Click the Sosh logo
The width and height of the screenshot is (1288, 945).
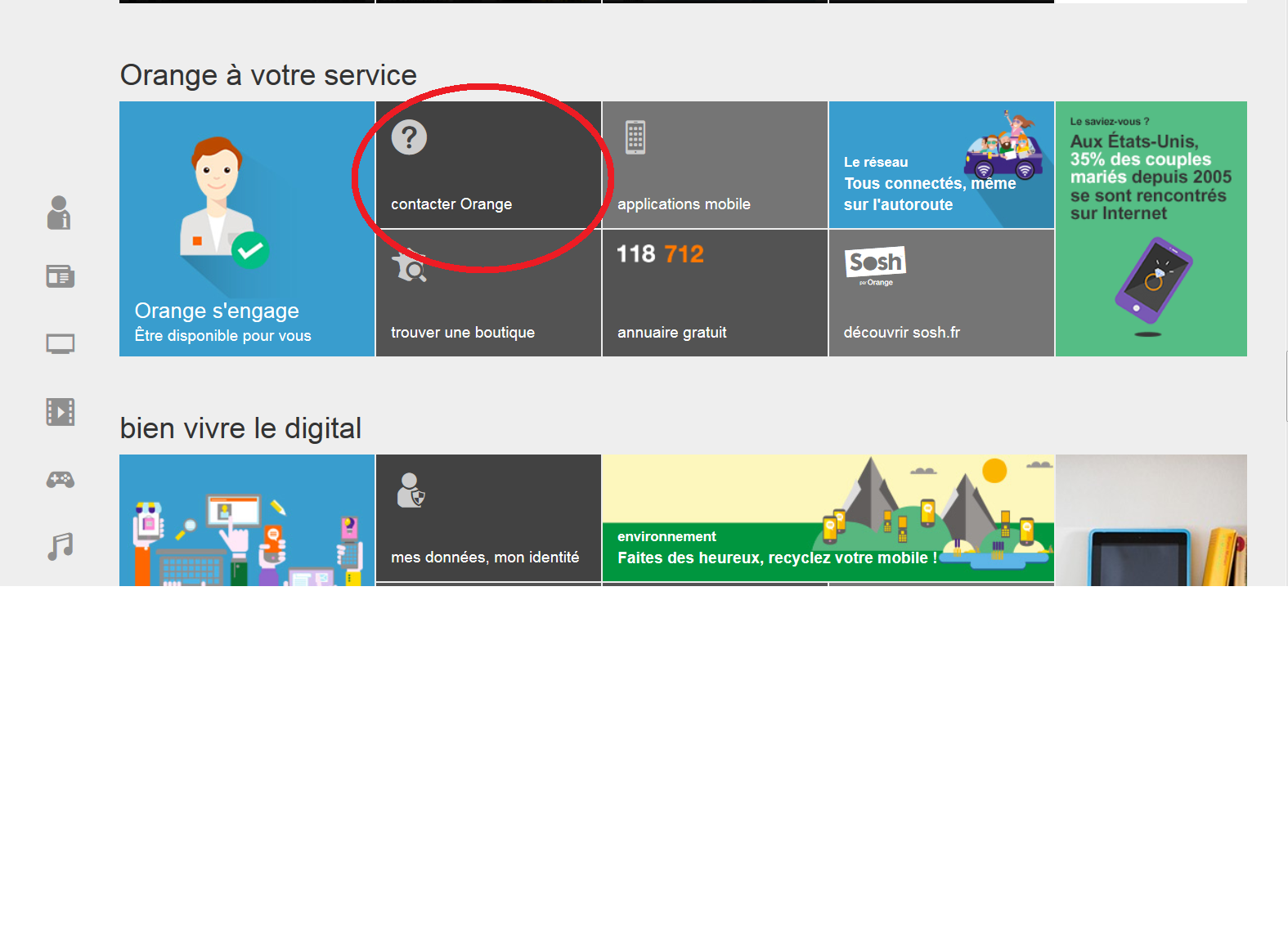coord(875,263)
